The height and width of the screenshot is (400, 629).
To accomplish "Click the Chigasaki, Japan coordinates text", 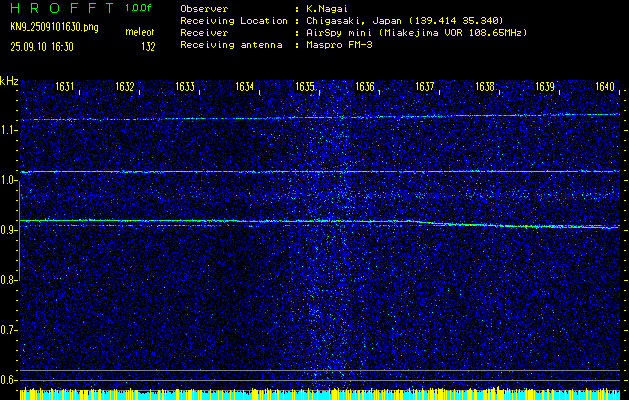I will tap(405, 21).
